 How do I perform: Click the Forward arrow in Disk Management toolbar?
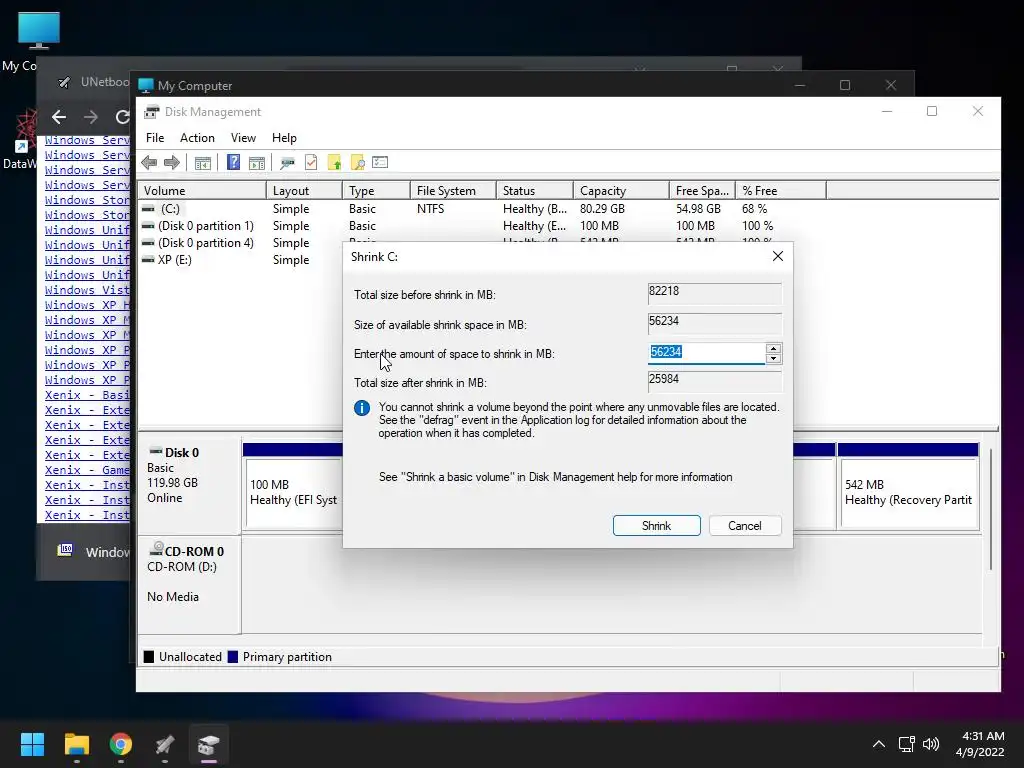(x=172, y=163)
